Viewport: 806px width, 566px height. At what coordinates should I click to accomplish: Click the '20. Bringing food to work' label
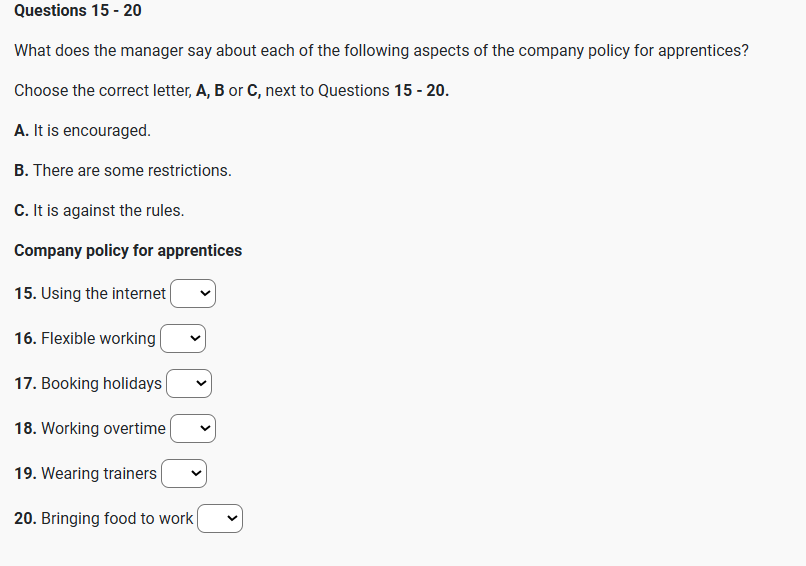coord(104,519)
